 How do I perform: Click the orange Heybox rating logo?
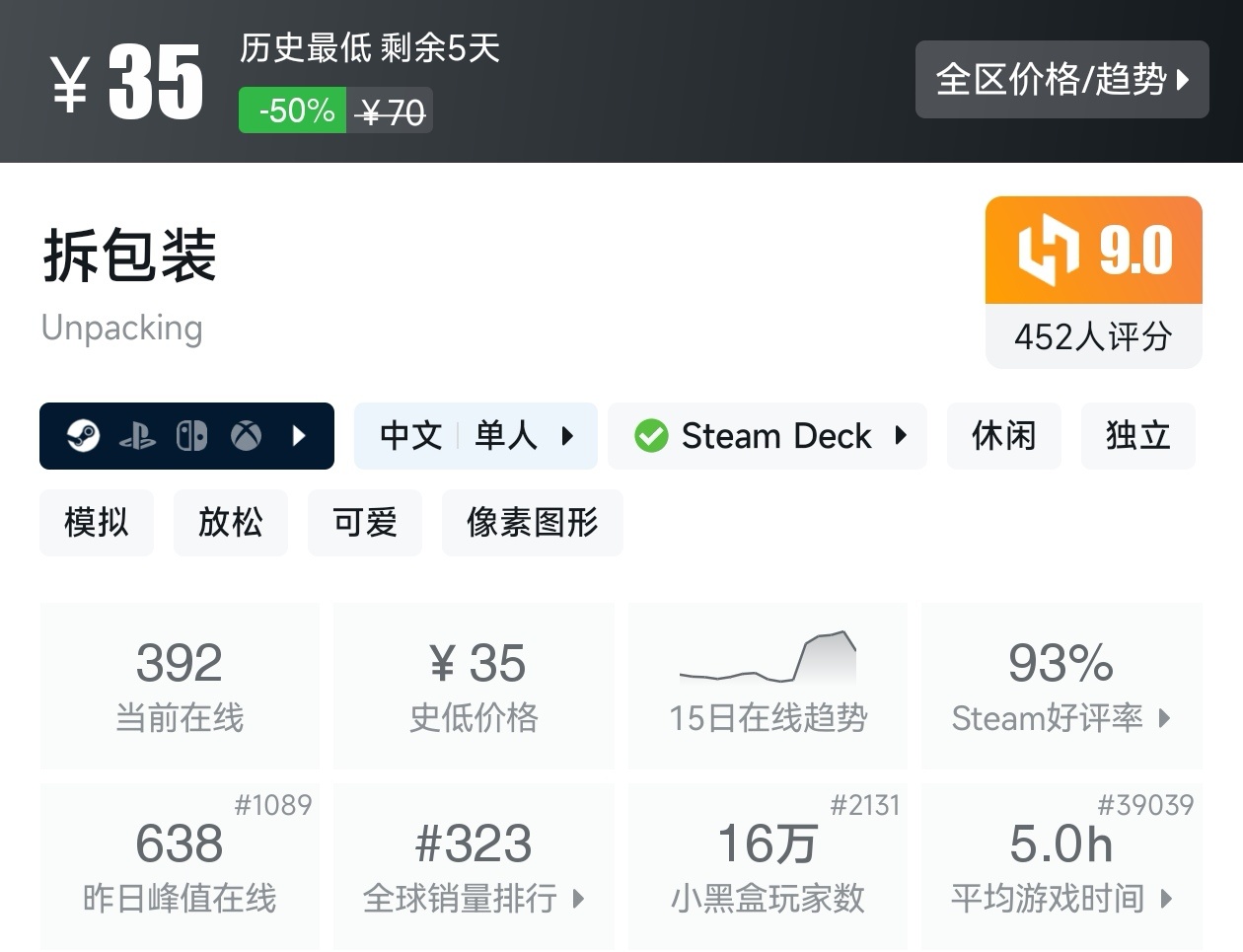point(1052,251)
